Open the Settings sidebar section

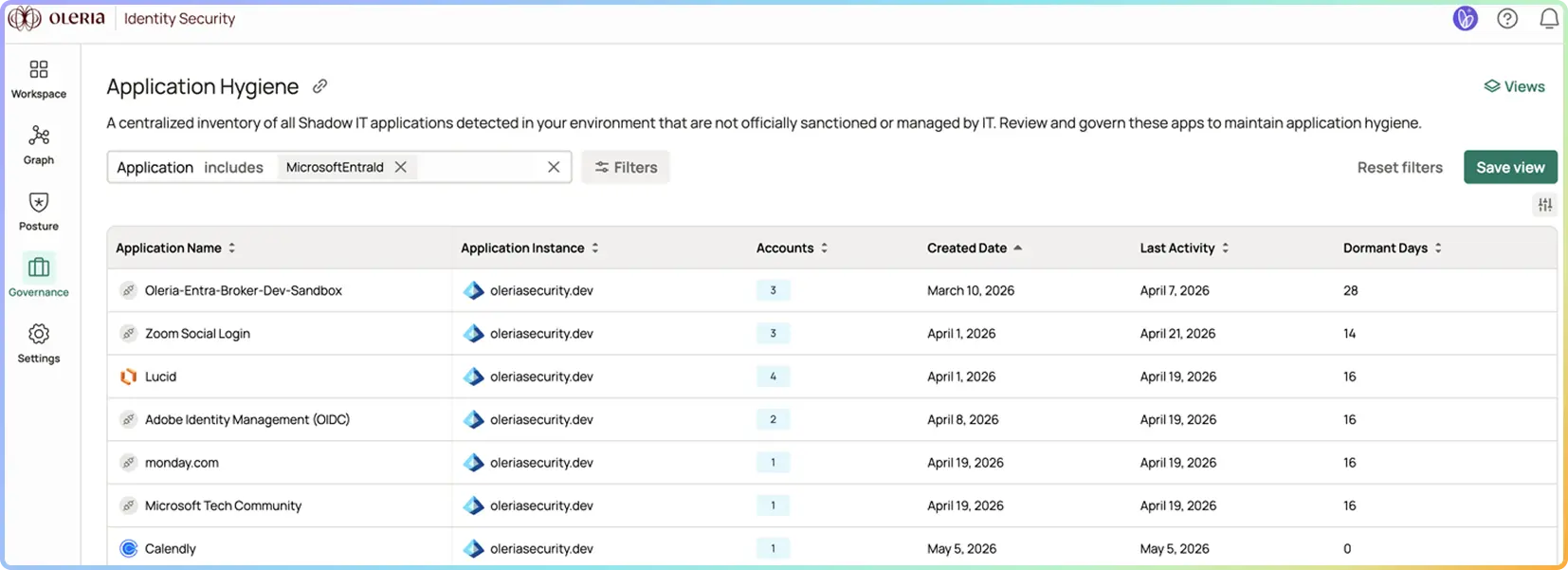pyautogui.click(x=39, y=343)
